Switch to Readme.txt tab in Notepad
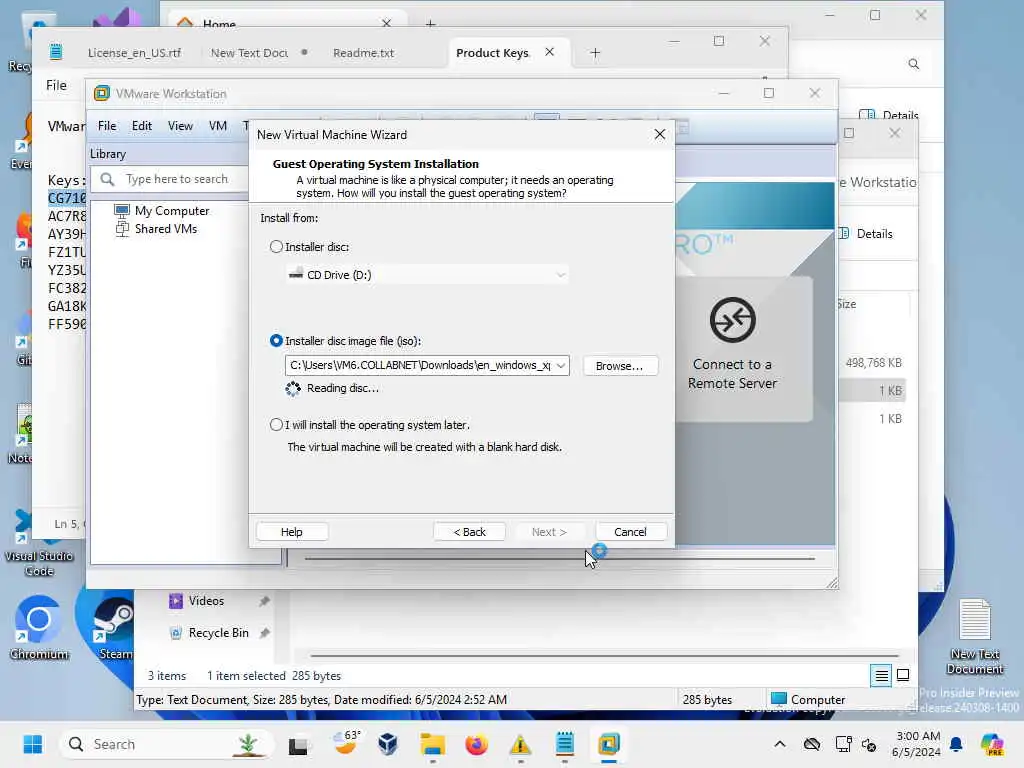This screenshot has height=768, width=1024. pos(363,53)
